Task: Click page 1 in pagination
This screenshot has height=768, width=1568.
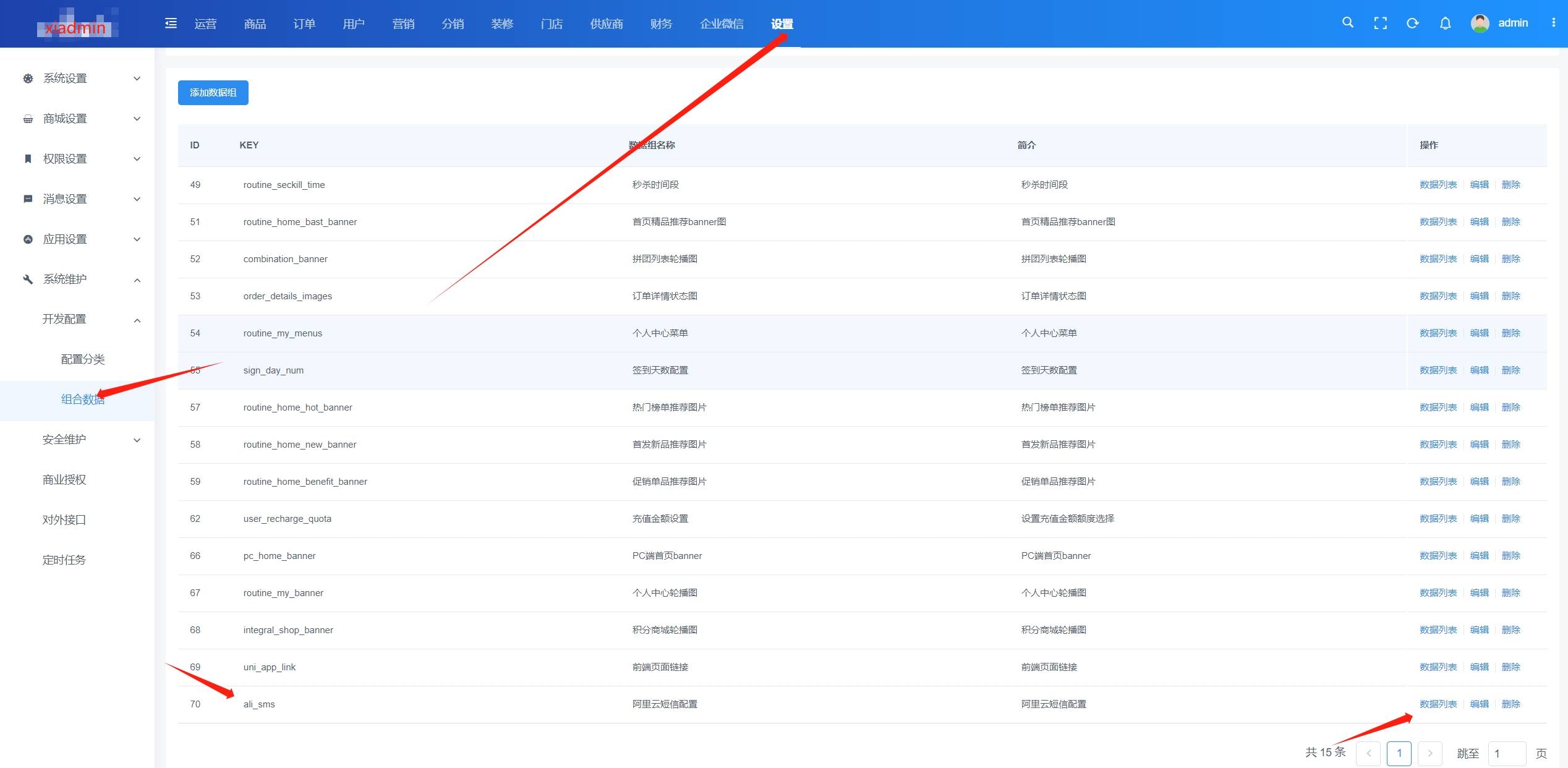Action: [x=1400, y=753]
